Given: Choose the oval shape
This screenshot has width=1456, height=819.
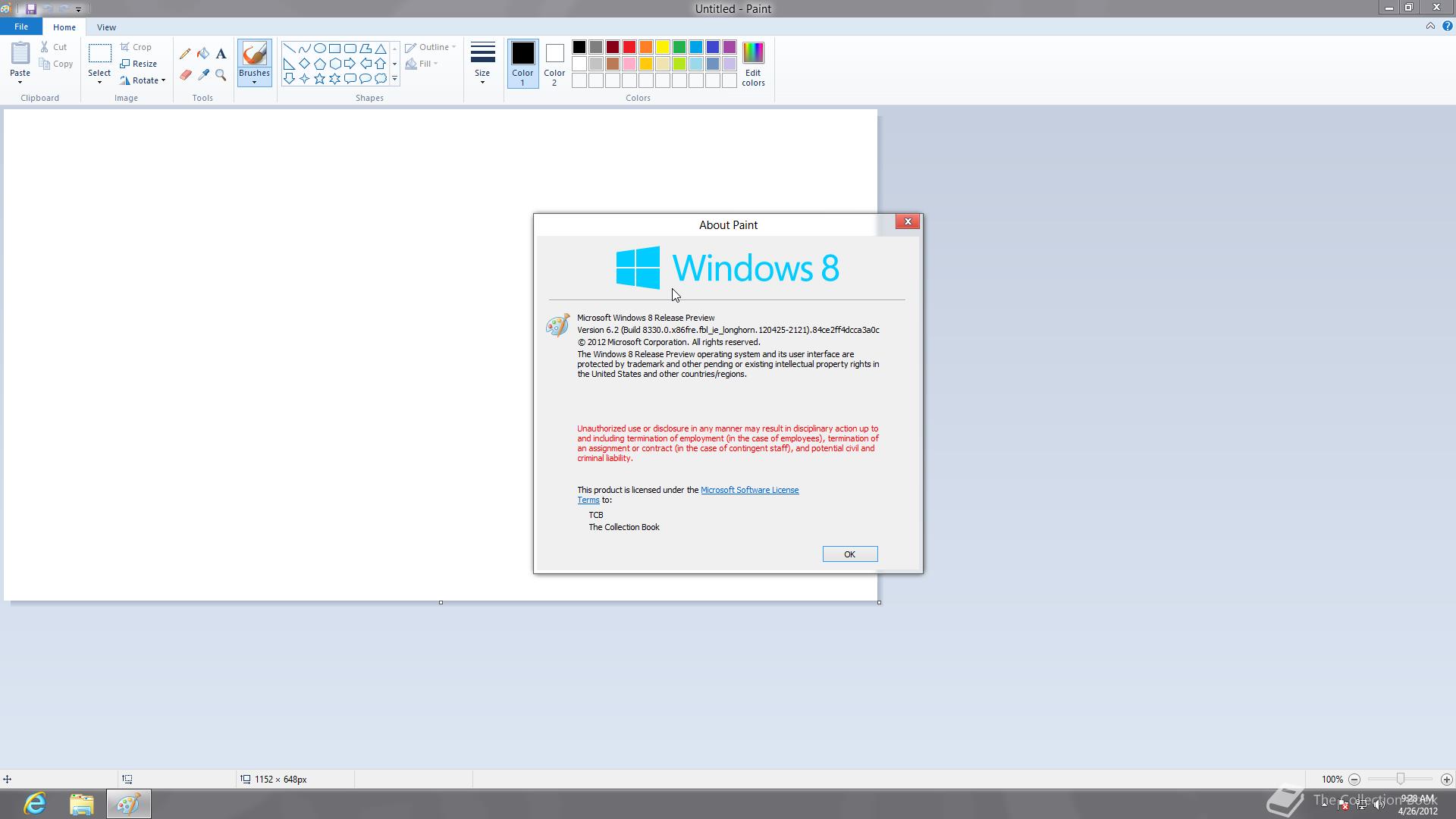Looking at the screenshot, I should 319,48.
